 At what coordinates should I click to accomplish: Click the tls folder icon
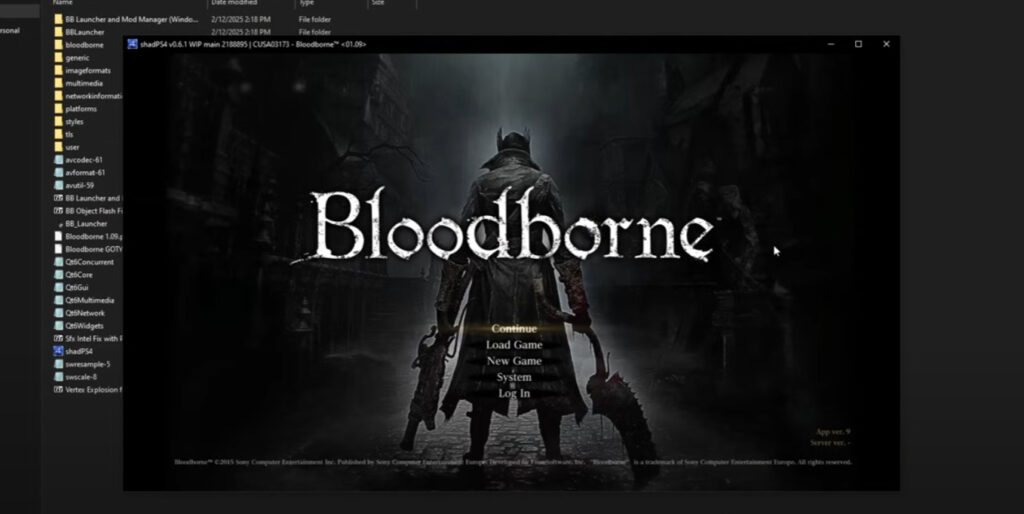pyautogui.click(x=59, y=134)
